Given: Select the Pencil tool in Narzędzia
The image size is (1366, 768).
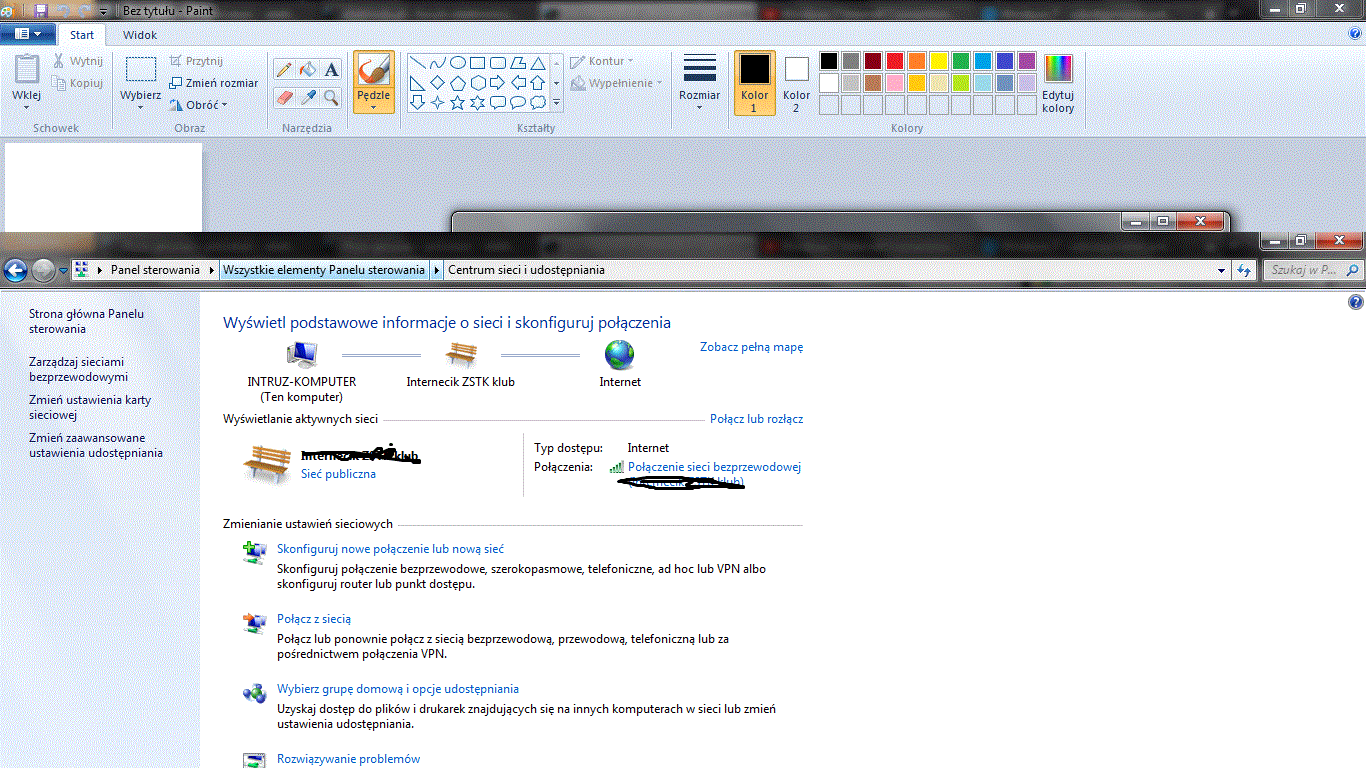Looking at the screenshot, I should tap(283, 70).
